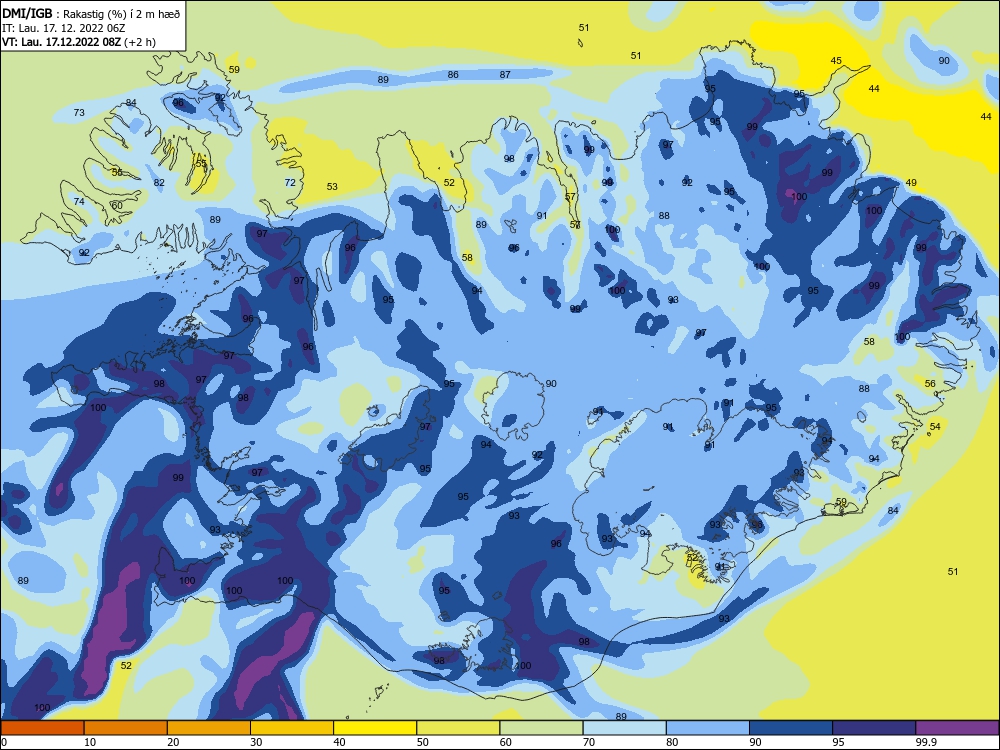Image resolution: width=1000 pixels, height=750 pixels.
Task: Click the legend tick label '70'
Action: tap(589, 742)
